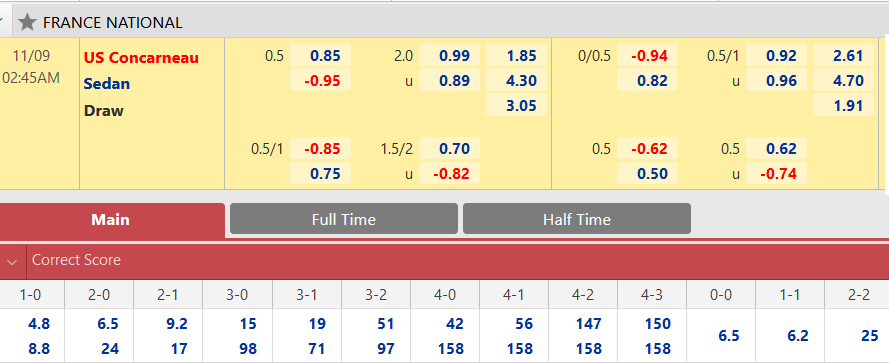The width and height of the screenshot is (889, 363).
Task: Select the Main tab
Action: coord(111,220)
